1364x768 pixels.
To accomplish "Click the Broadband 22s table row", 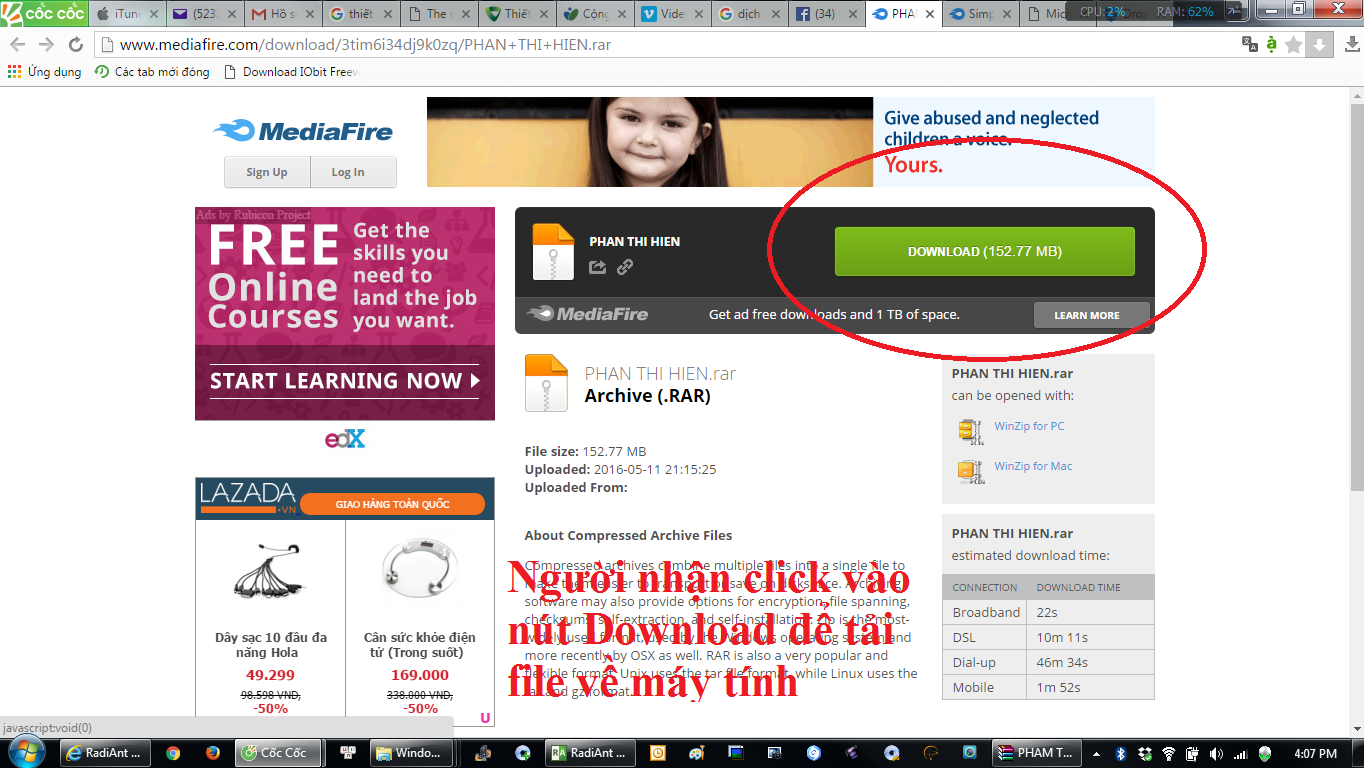I will click(1048, 612).
